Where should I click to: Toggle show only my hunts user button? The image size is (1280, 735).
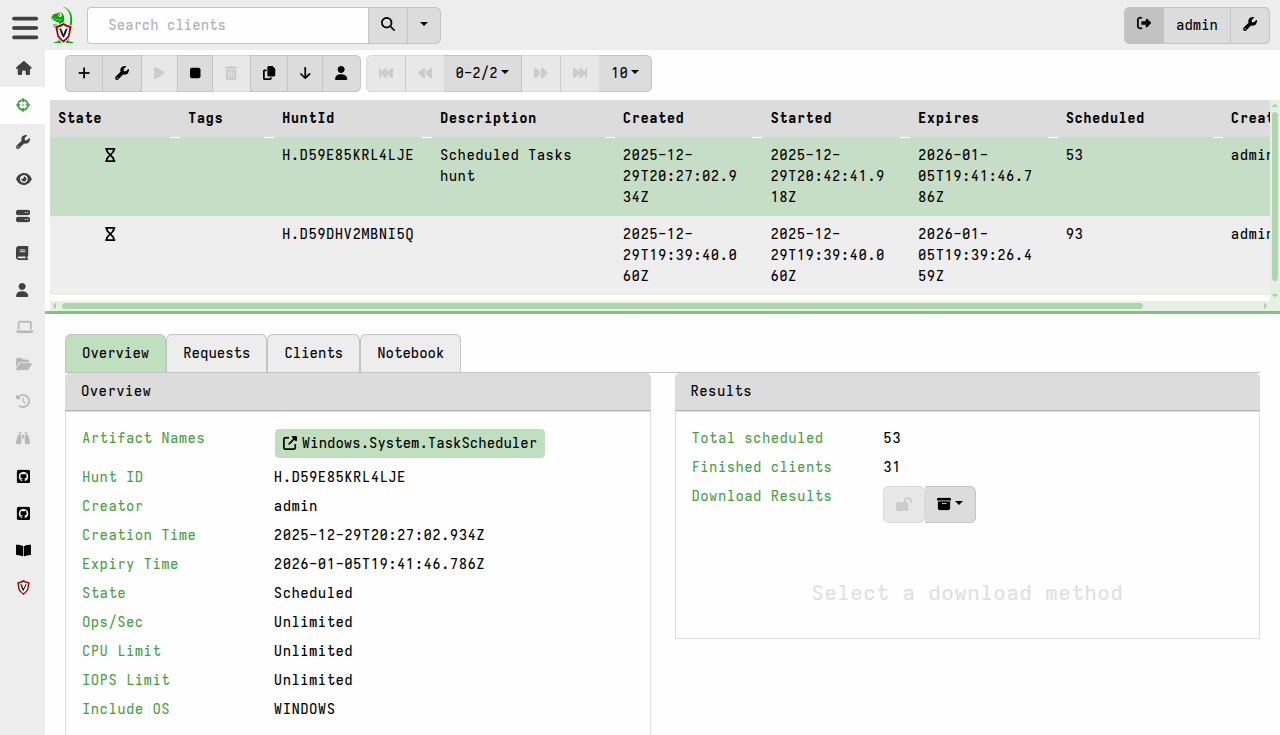click(x=341, y=73)
